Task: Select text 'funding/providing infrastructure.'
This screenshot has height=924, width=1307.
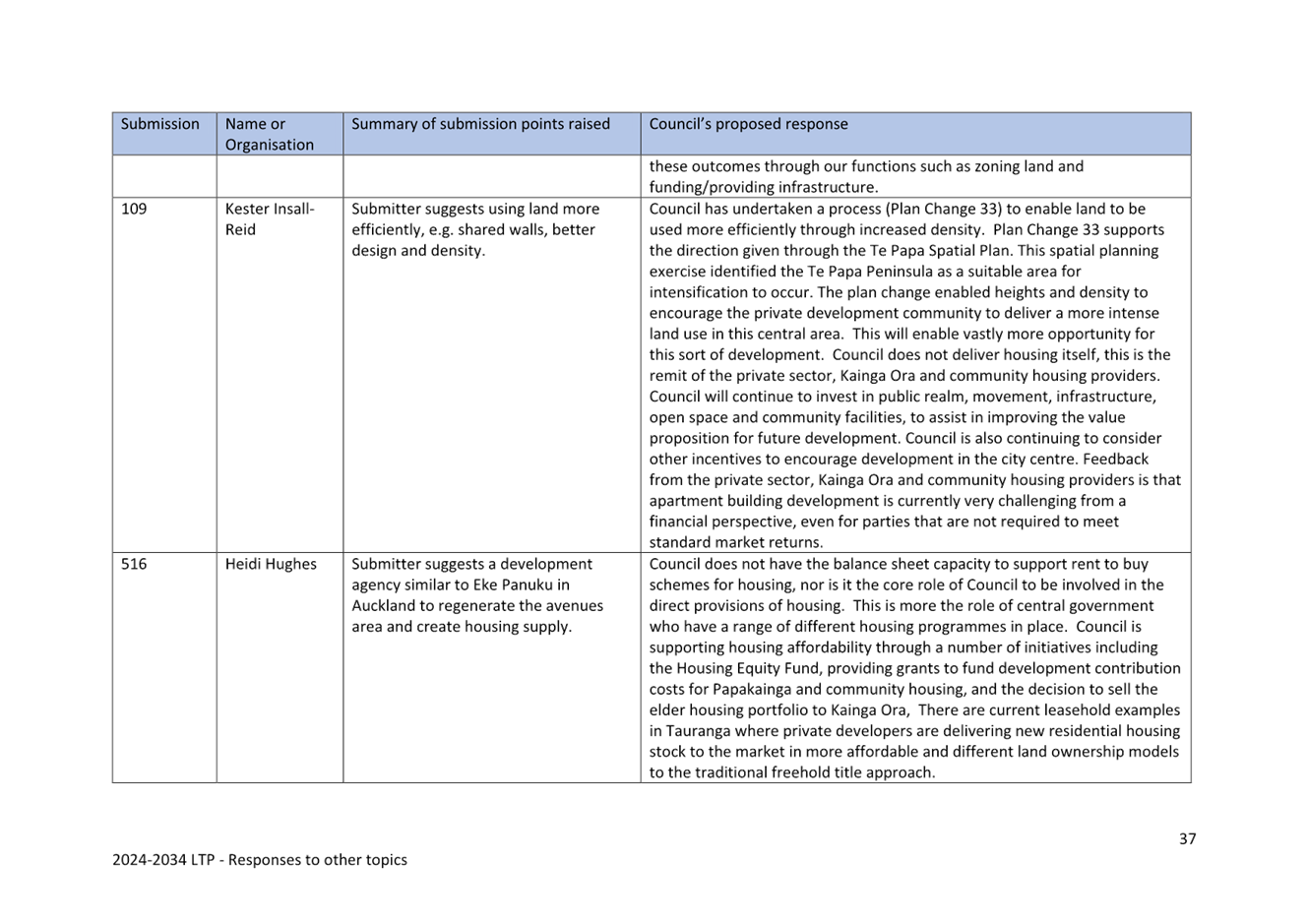Action: coord(764,187)
